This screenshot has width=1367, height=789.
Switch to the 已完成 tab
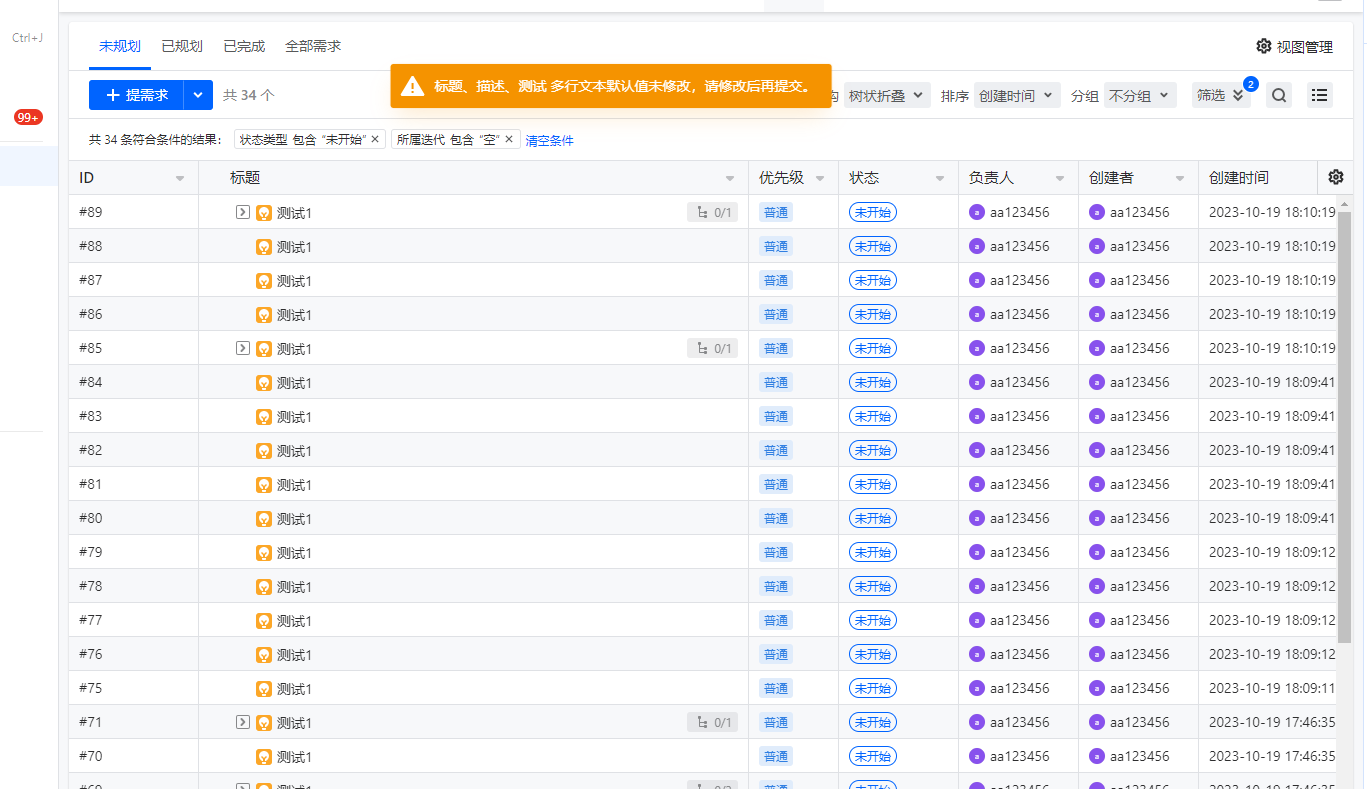244,46
